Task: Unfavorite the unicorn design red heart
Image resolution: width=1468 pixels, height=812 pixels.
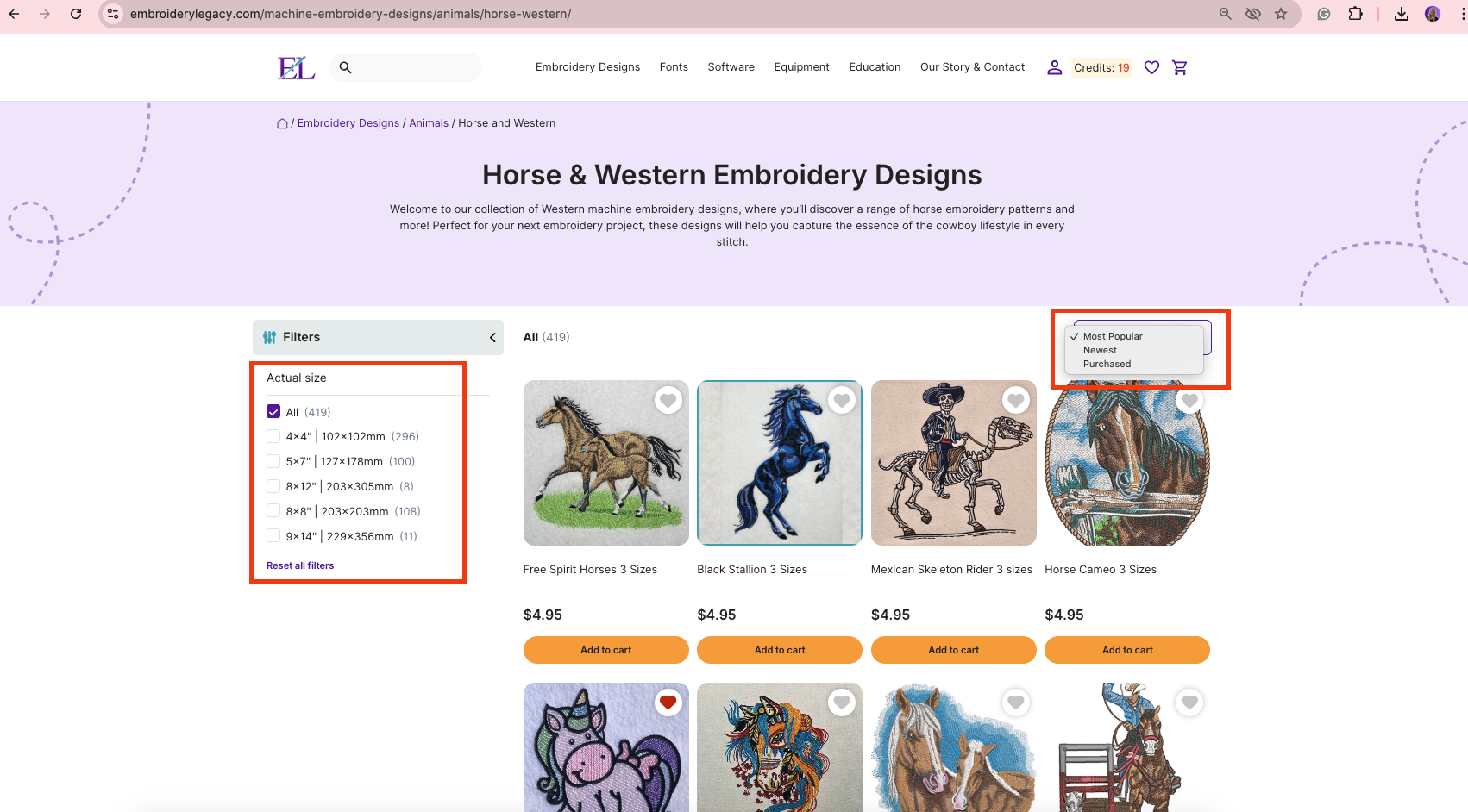Action: click(x=668, y=703)
